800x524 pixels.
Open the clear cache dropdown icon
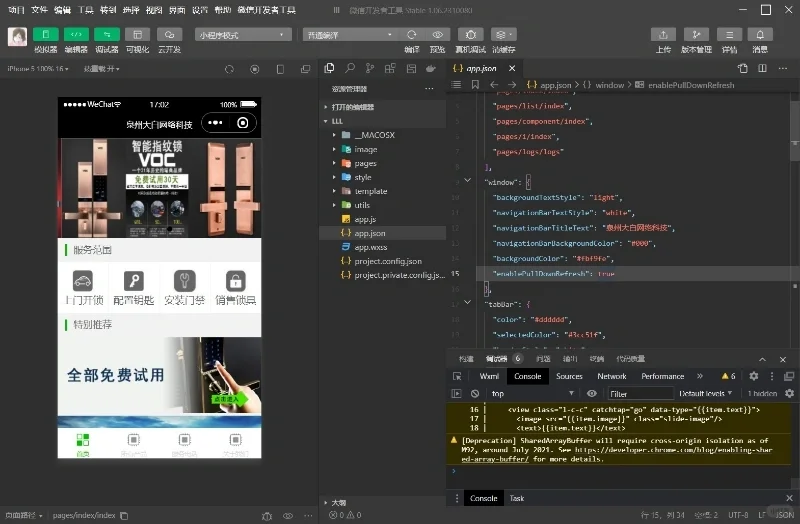point(503,35)
